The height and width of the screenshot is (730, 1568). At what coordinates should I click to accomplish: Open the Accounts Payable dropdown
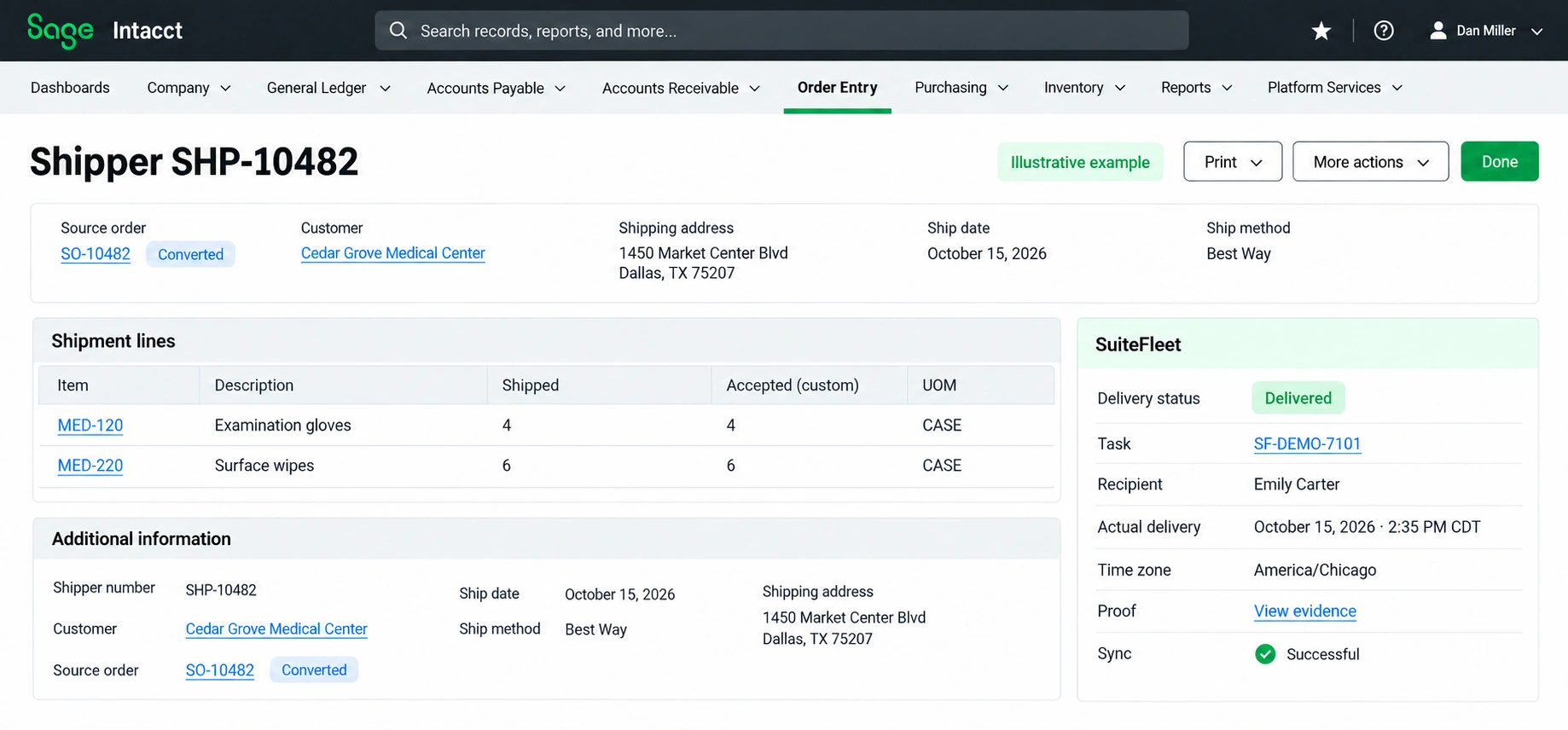pos(496,88)
